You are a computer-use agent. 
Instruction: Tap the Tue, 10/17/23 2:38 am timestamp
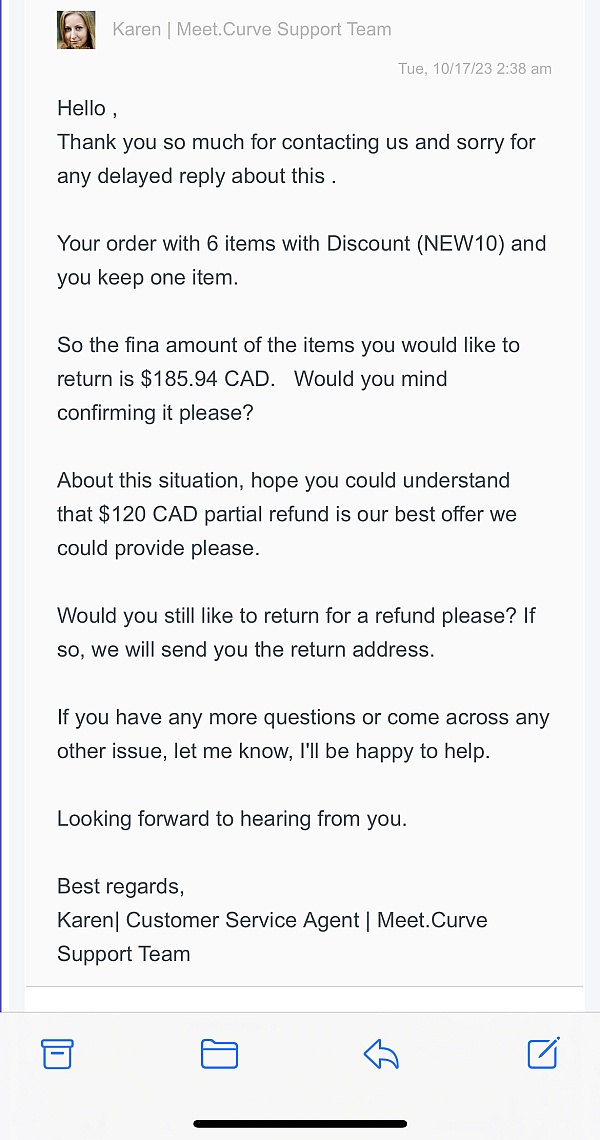474,69
